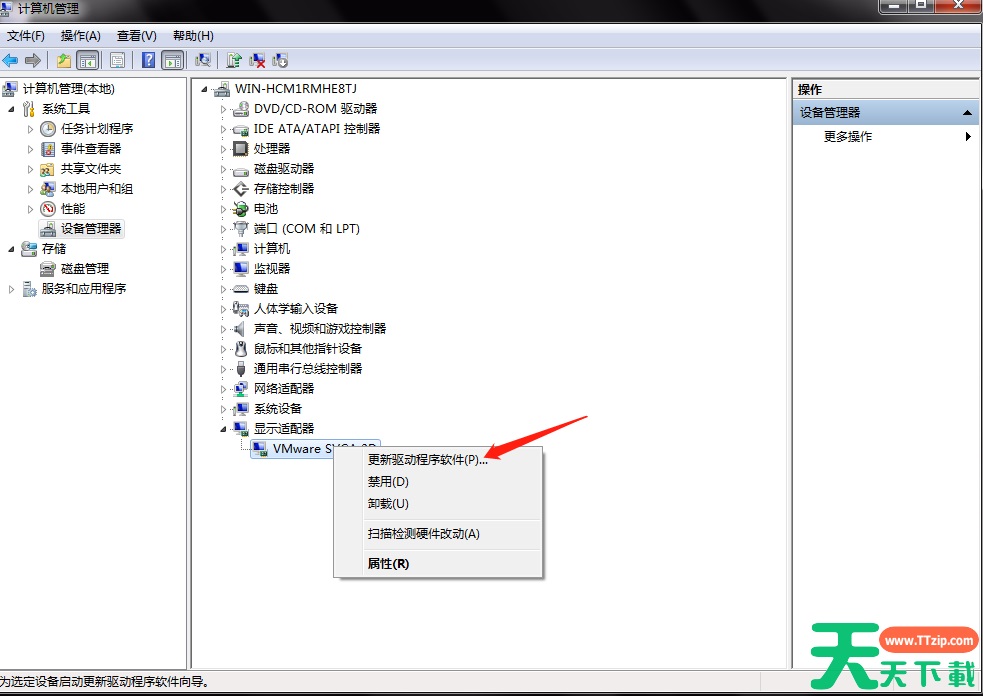983x696 pixels.
Task: Click the scan for hardware changes icon
Action: click(x=203, y=60)
